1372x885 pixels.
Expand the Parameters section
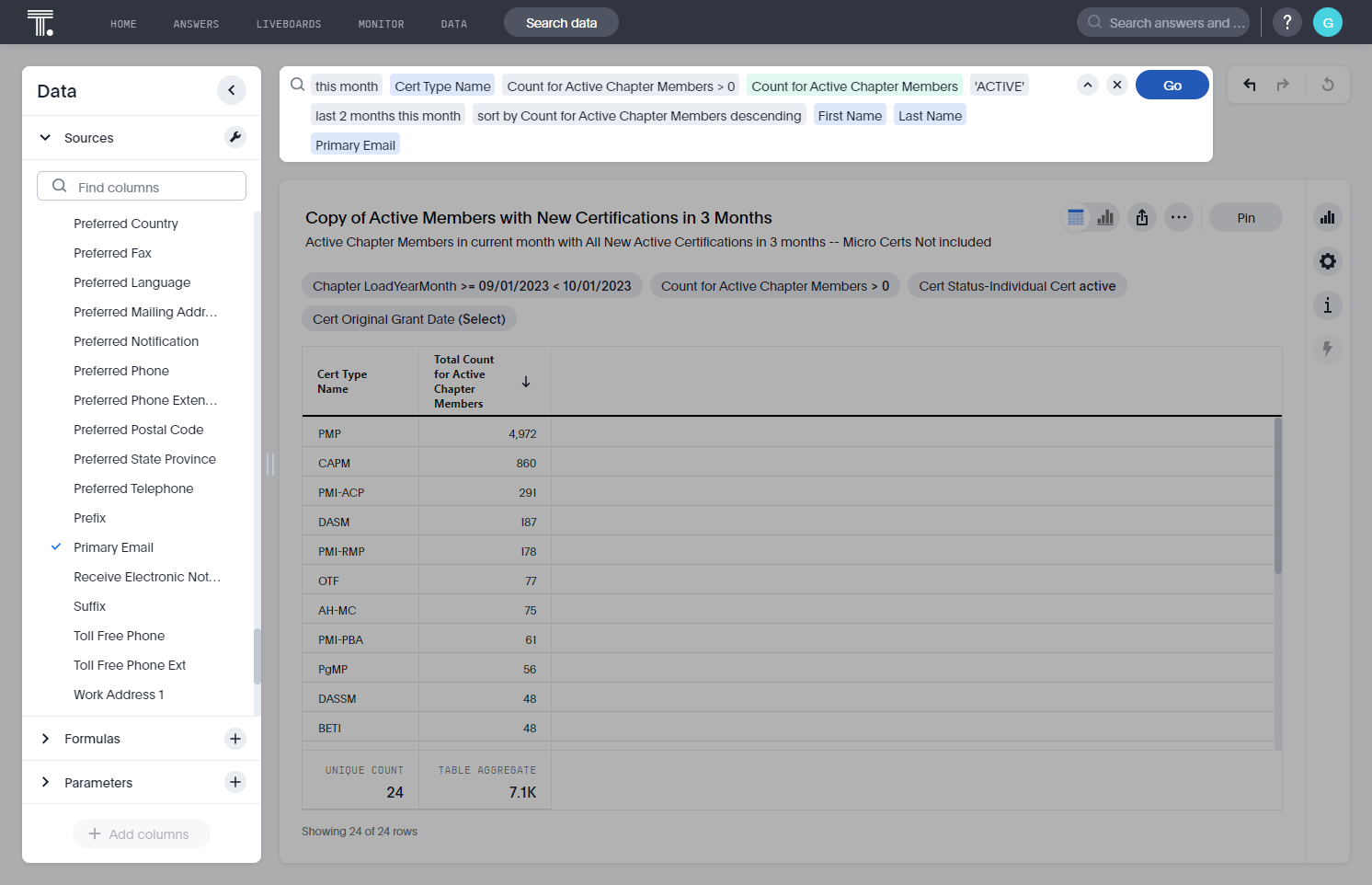[x=45, y=782]
